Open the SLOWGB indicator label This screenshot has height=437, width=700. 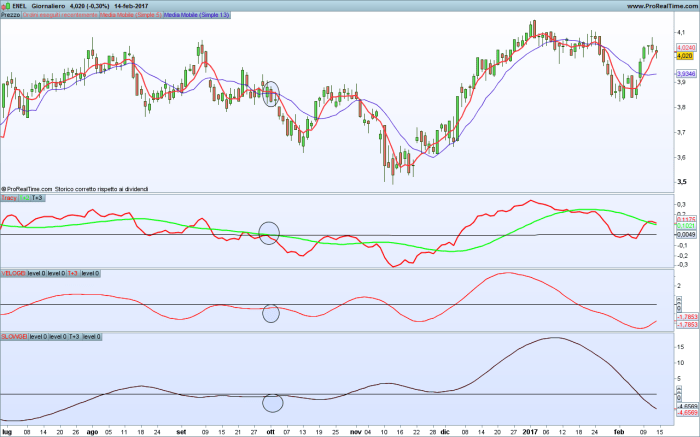14,338
